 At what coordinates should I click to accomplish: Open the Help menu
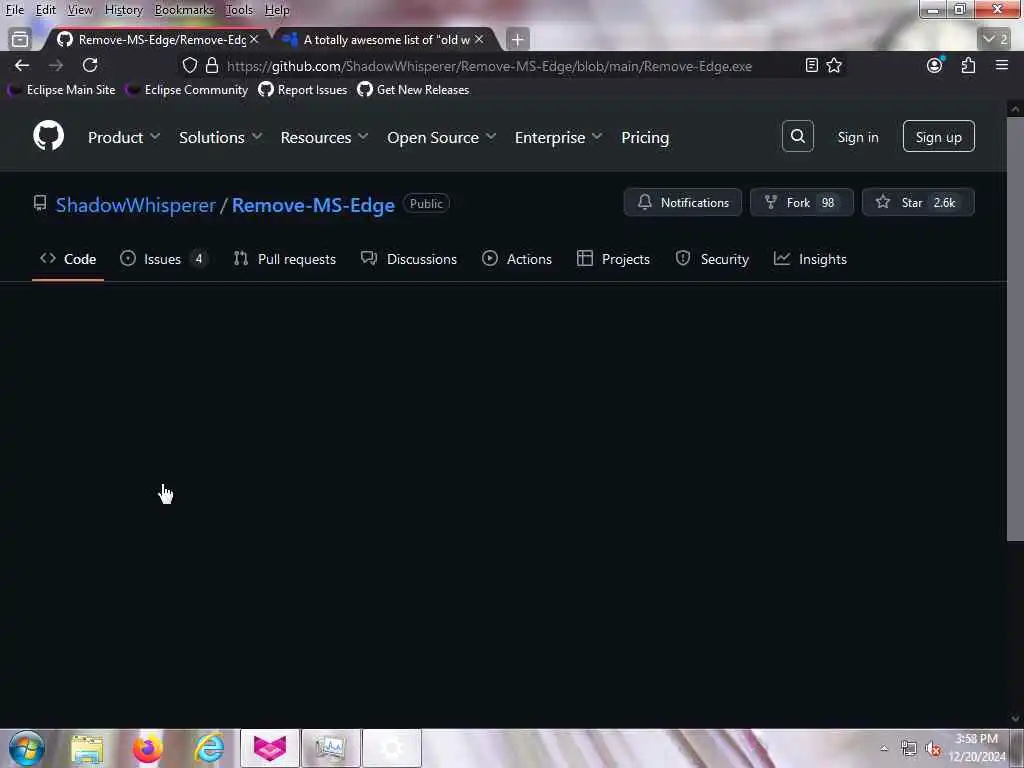click(277, 10)
